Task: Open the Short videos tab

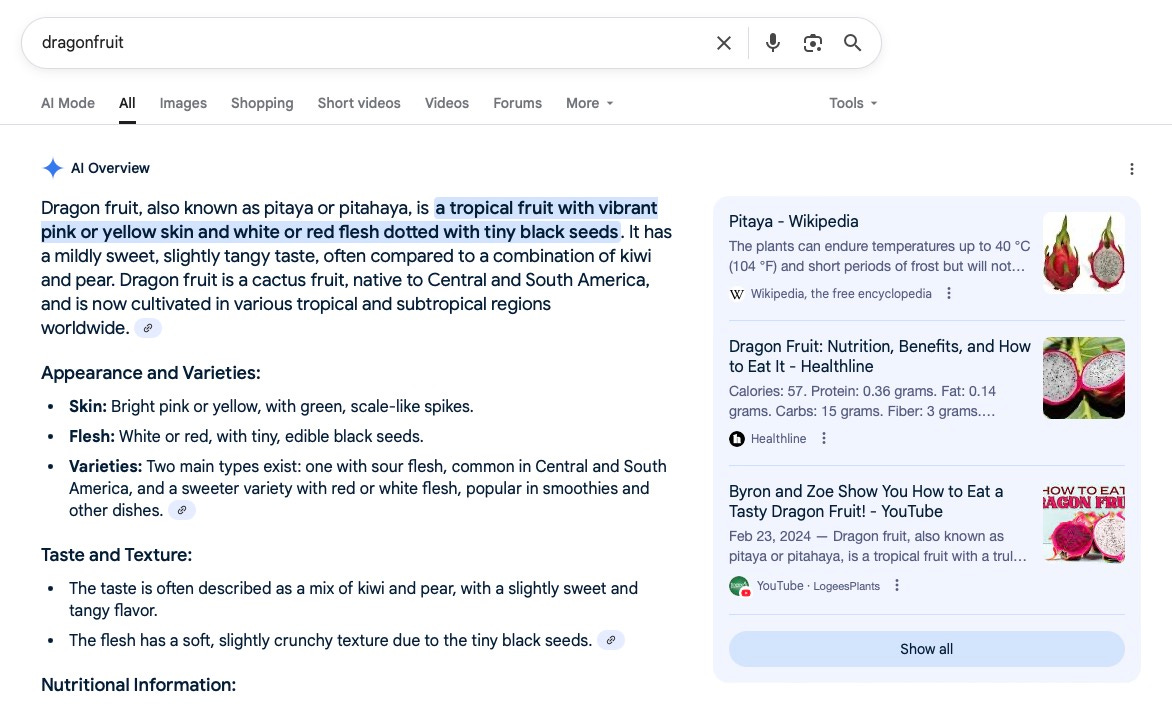Action: (x=359, y=103)
